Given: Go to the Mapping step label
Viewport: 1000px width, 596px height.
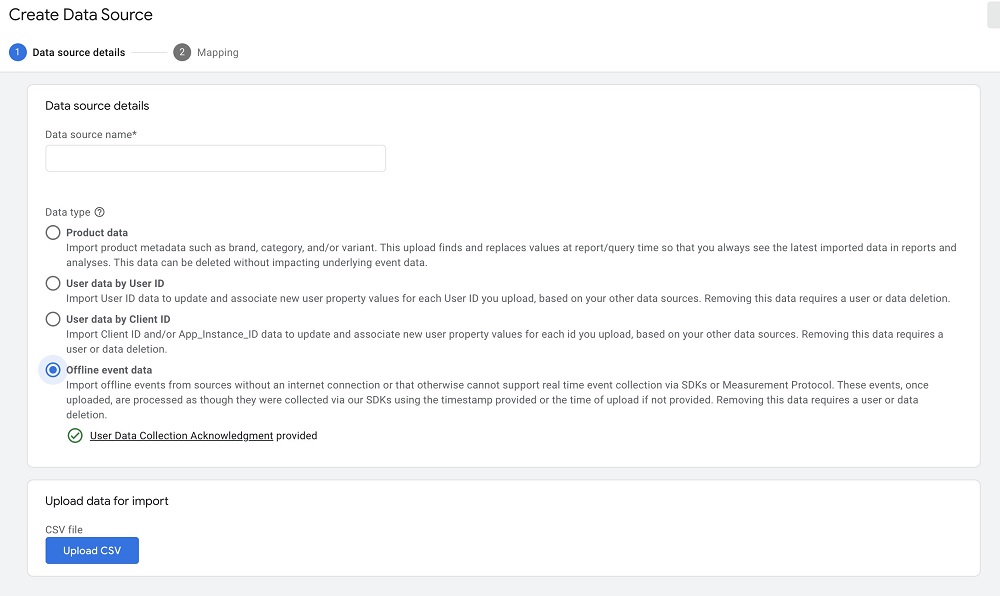Looking at the screenshot, I should pos(218,52).
